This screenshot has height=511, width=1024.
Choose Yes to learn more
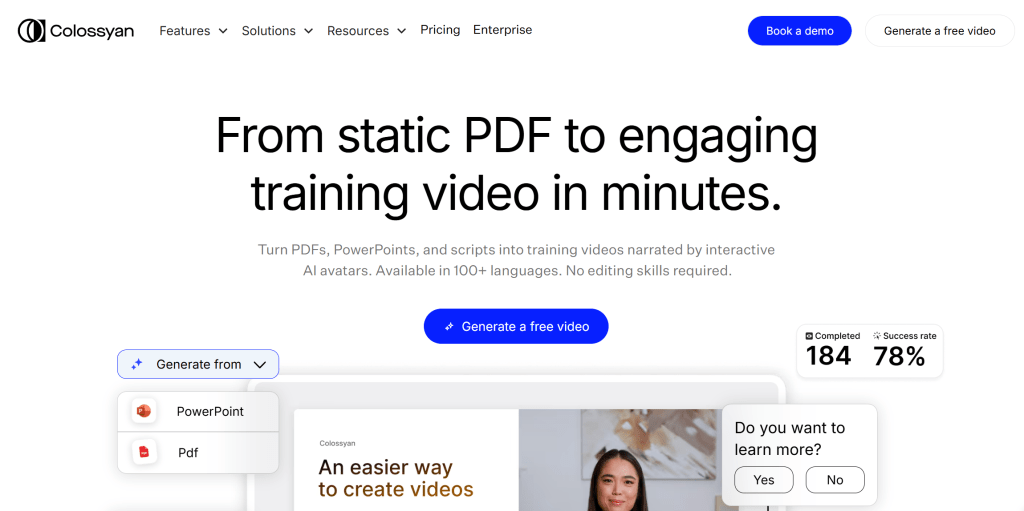click(764, 480)
